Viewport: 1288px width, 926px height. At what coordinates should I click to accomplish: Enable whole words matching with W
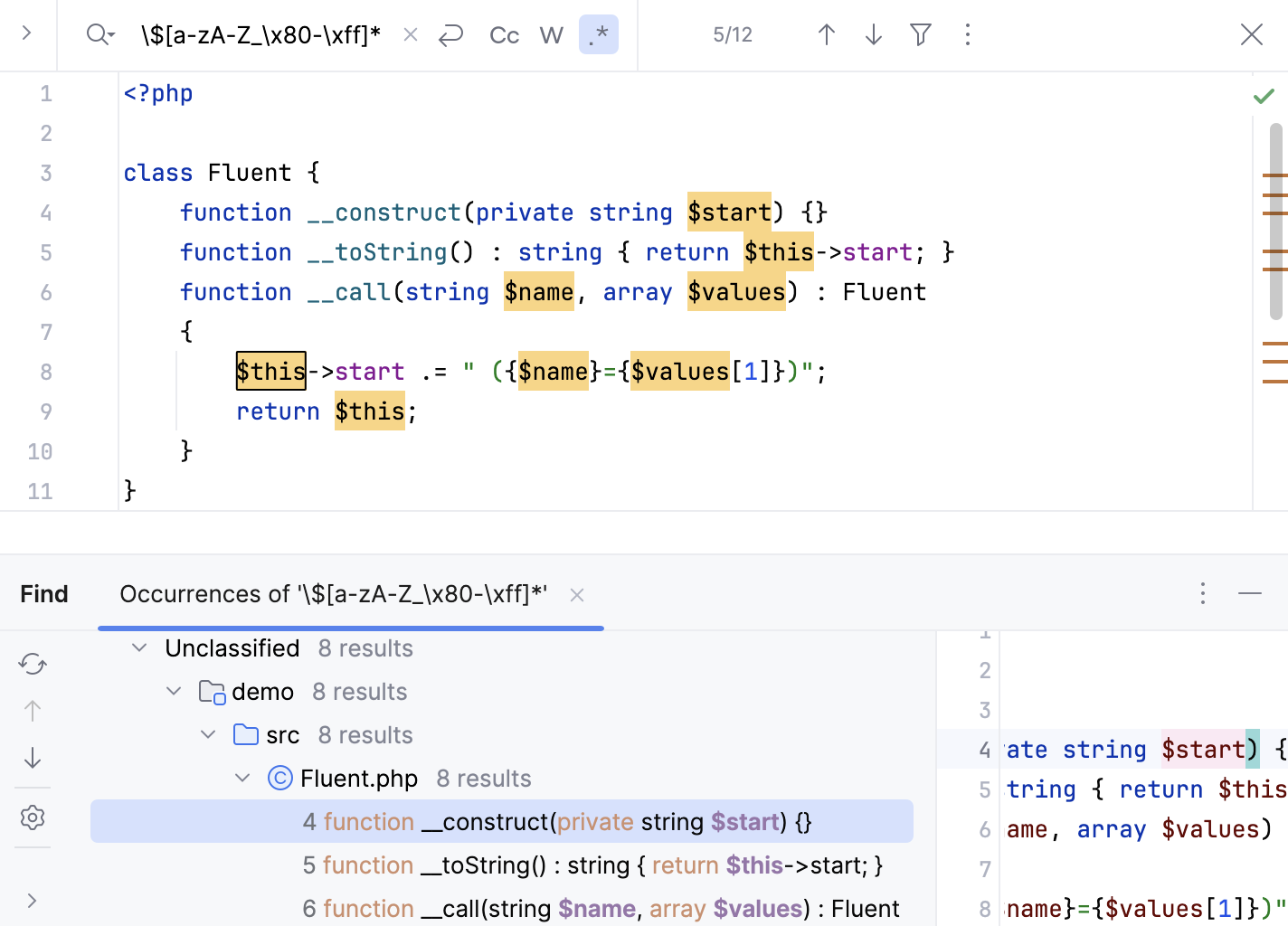tap(551, 34)
